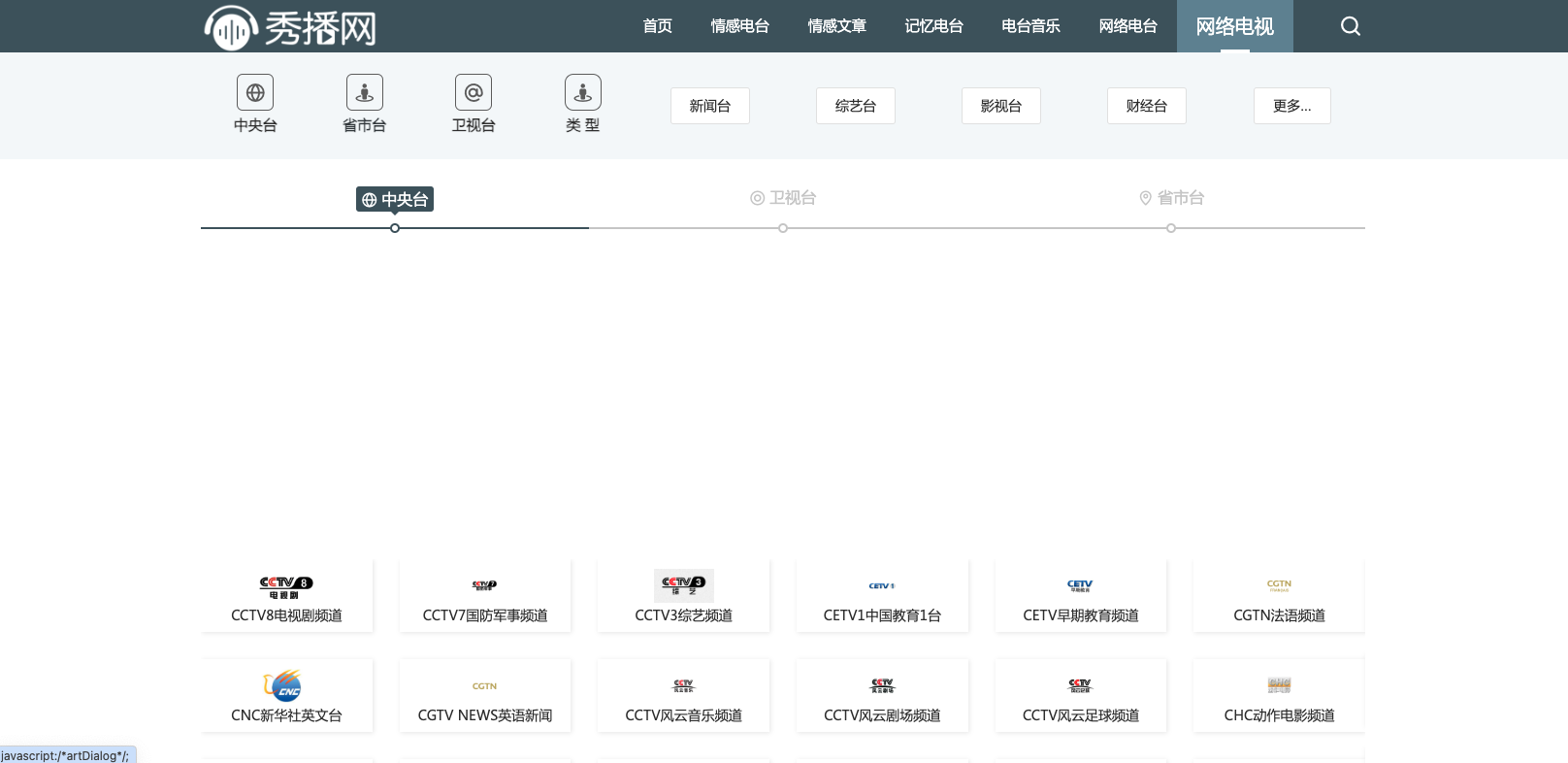Open CGTV NEWS英语新闻 logo
The height and width of the screenshot is (763, 1568).
(x=485, y=686)
